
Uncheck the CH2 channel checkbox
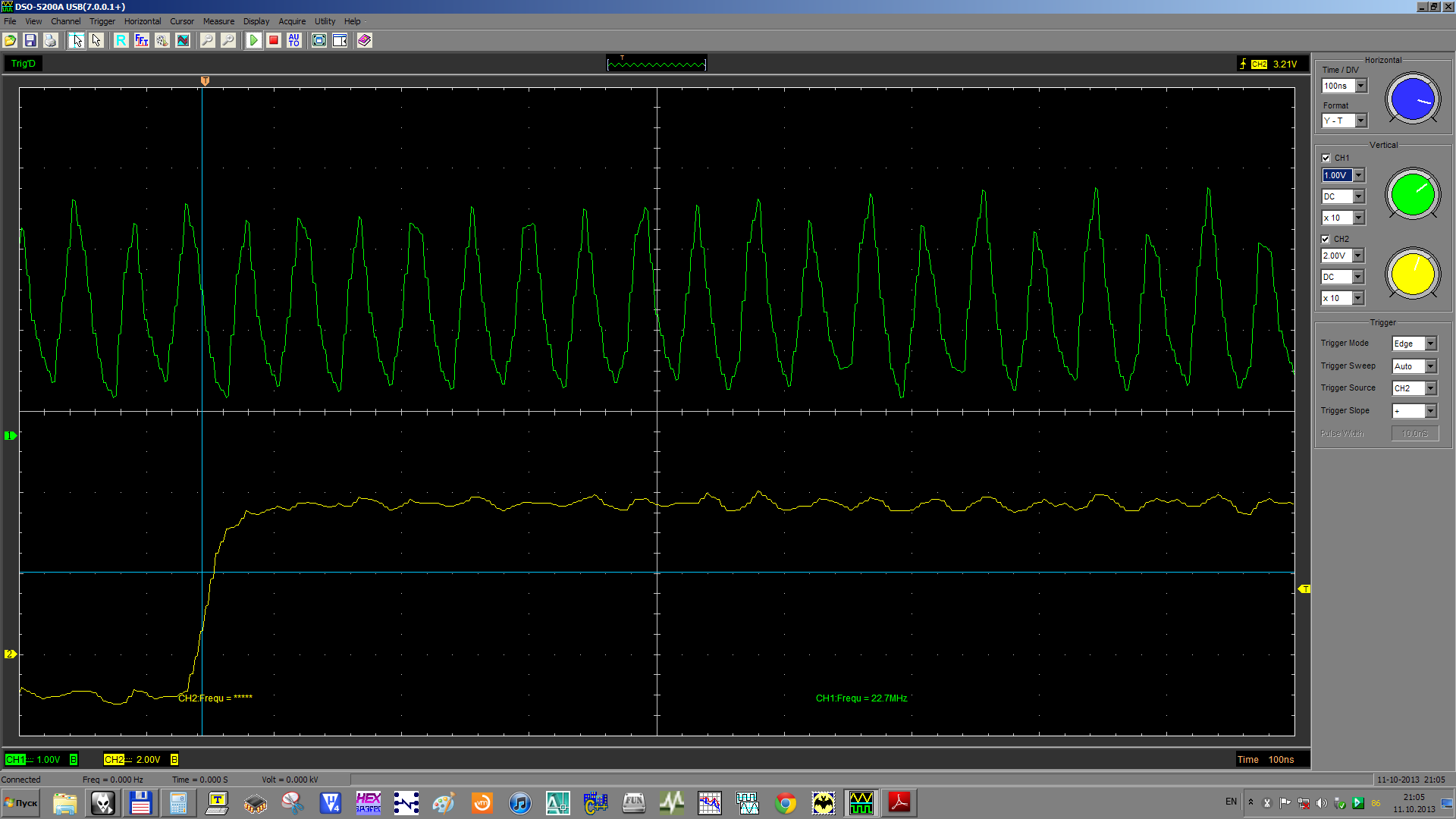(1326, 239)
